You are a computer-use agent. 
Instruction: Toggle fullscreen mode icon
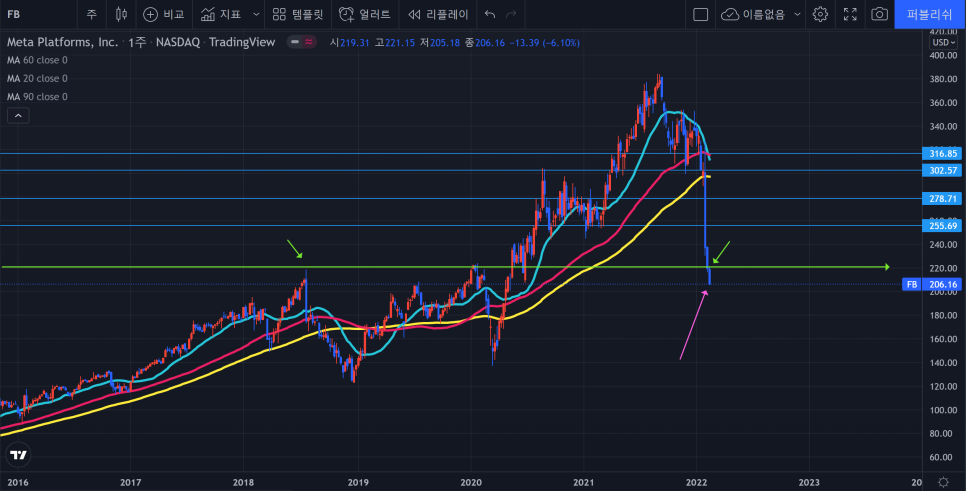(x=850, y=14)
